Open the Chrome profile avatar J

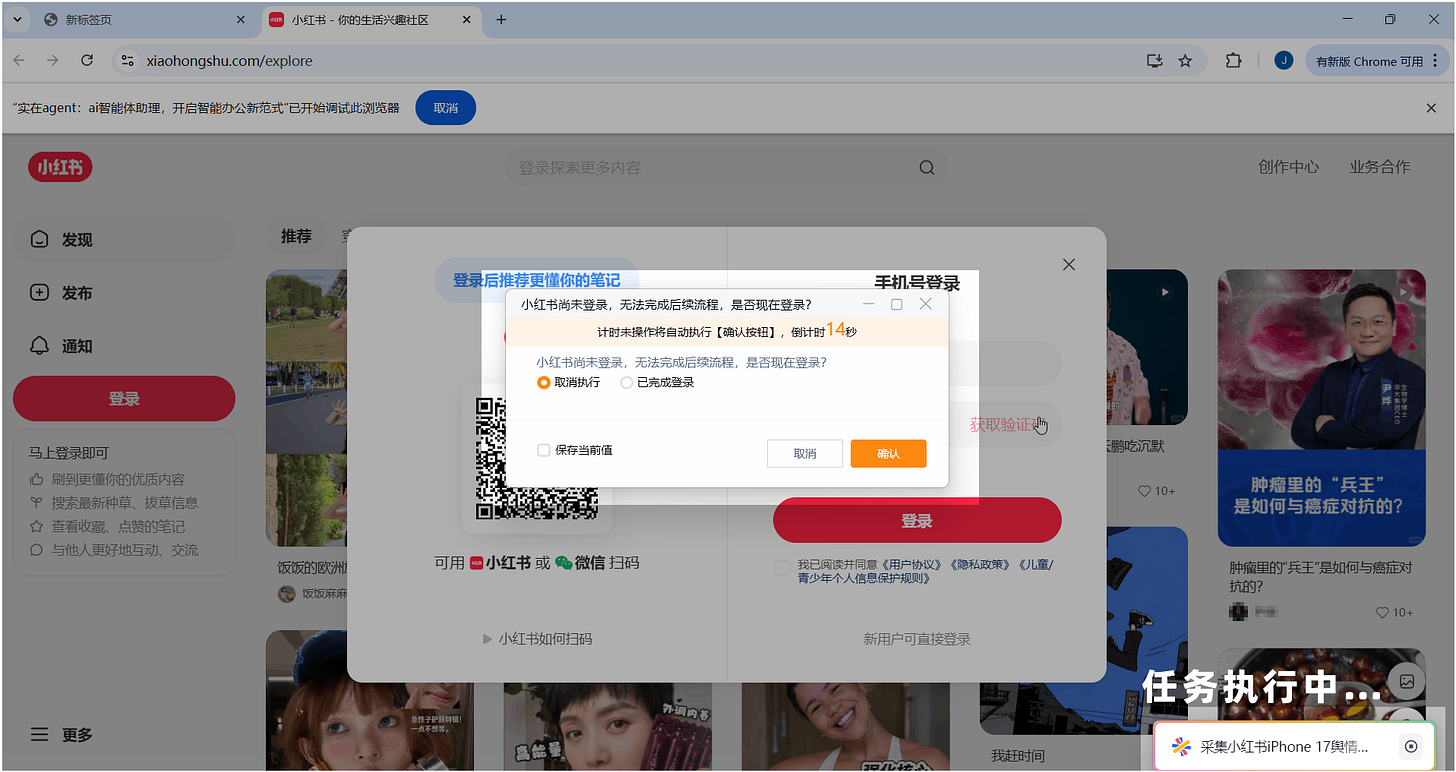pyautogui.click(x=1283, y=60)
